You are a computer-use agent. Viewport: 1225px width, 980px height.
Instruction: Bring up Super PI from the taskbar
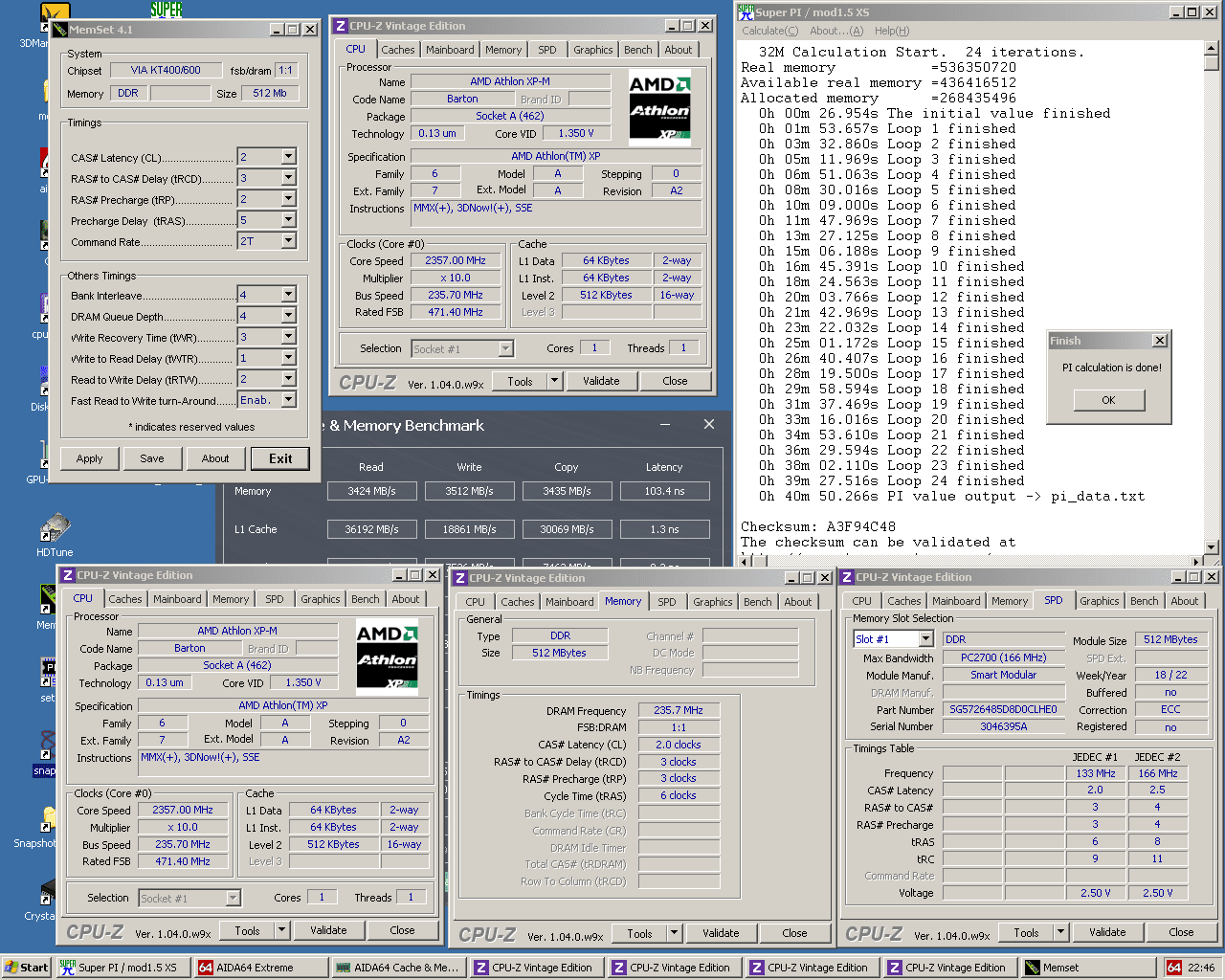pos(122,967)
